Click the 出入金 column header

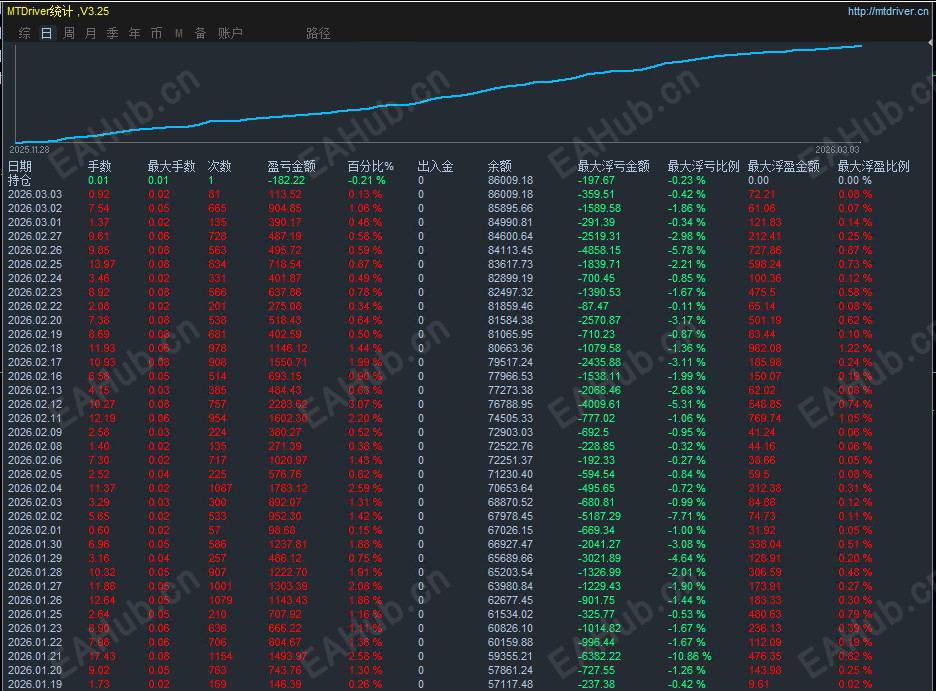click(435, 166)
